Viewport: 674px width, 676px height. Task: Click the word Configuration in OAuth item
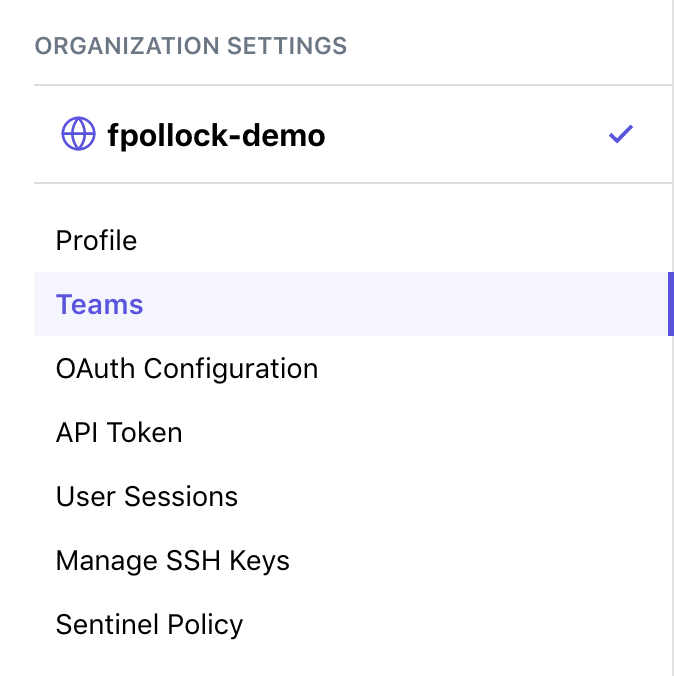[x=231, y=369]
